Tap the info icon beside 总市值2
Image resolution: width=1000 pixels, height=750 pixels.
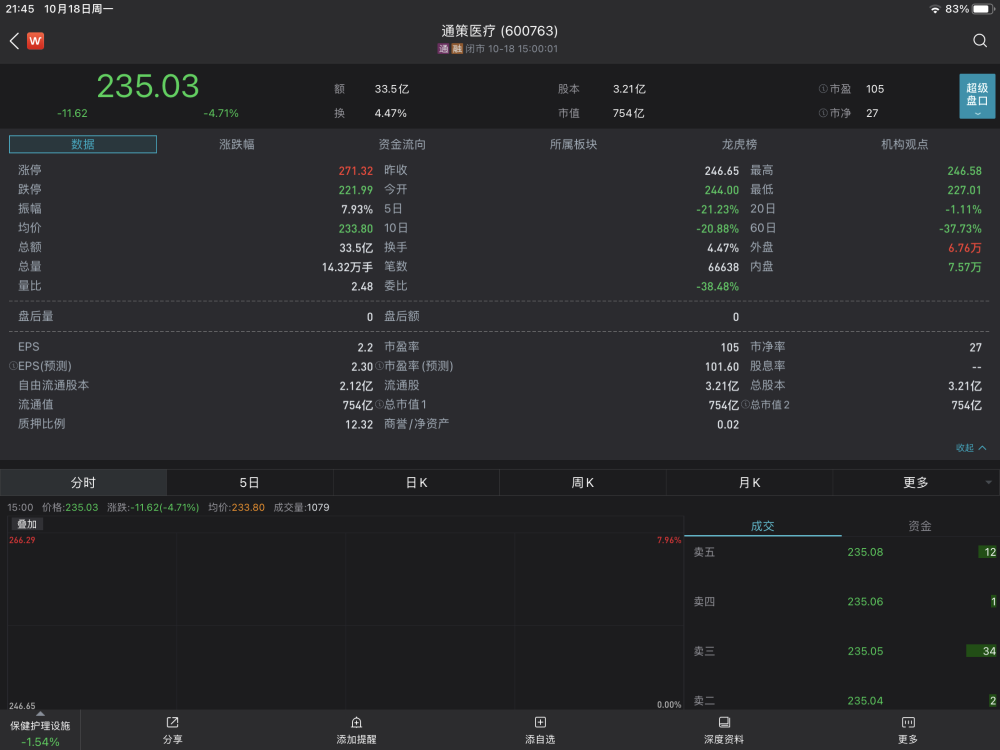tap(745, 404)
